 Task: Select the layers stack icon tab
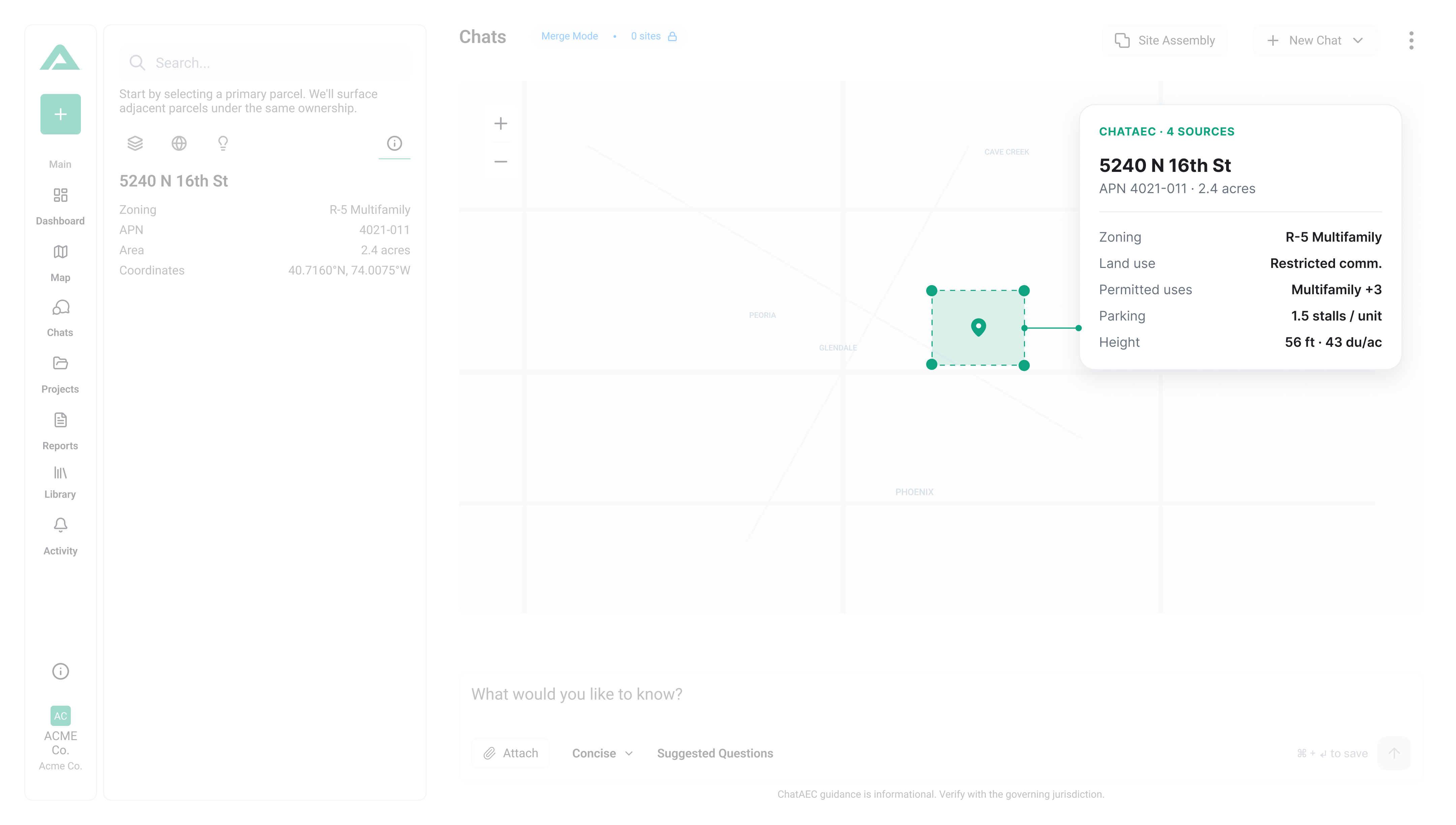coord(135,143)
